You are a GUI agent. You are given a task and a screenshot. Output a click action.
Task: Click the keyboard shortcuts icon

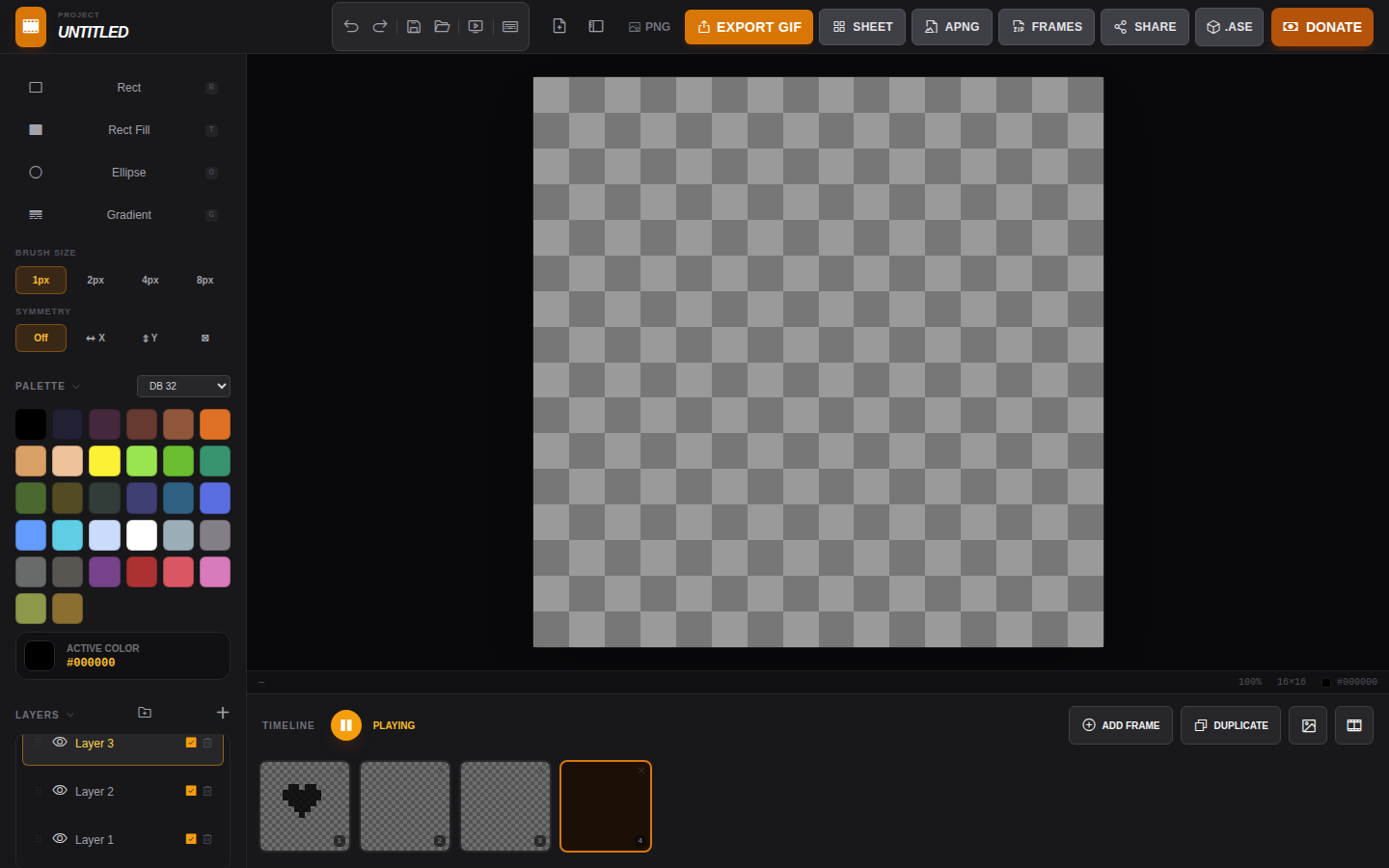(x=510, y=27)
